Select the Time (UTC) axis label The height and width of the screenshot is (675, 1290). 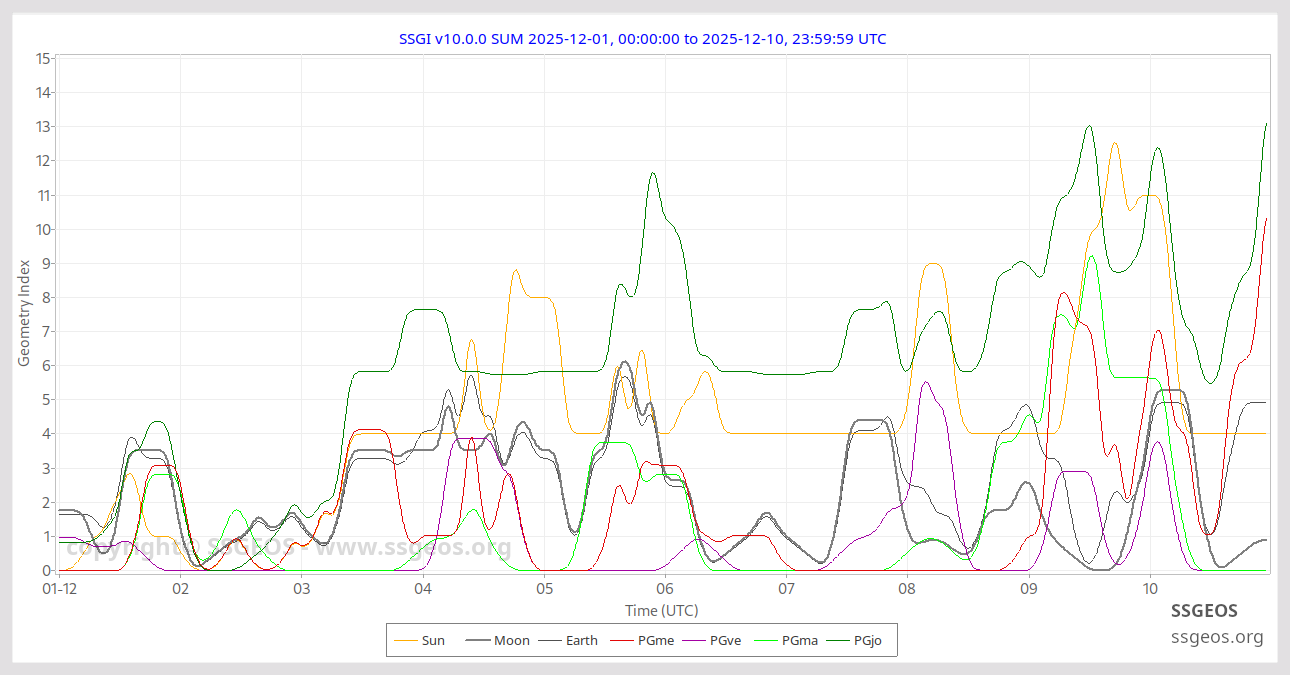tap(661, 610)
